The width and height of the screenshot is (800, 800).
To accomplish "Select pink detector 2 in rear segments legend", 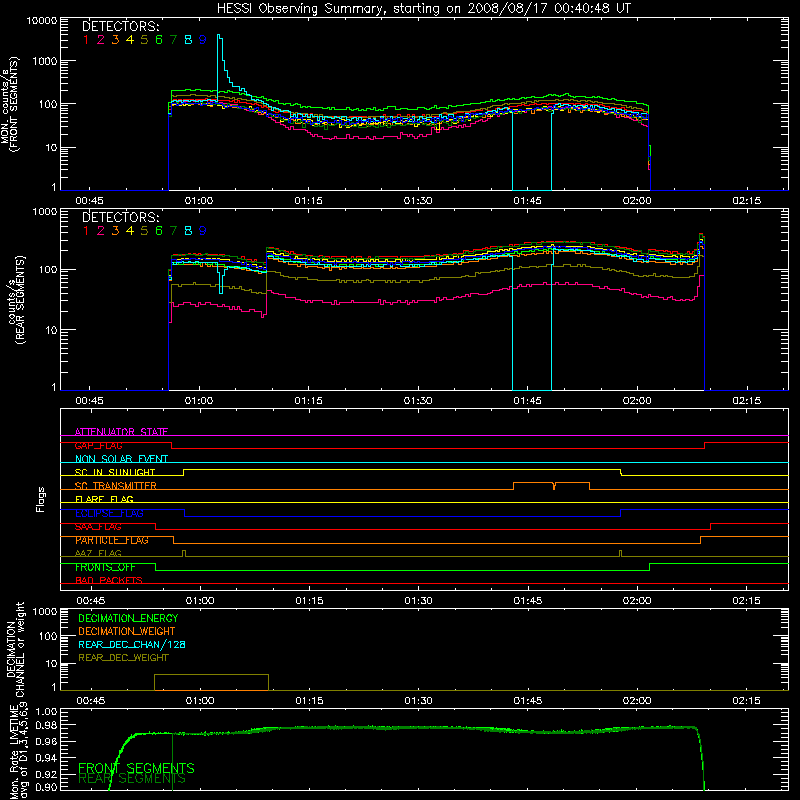I will [101, 231].
